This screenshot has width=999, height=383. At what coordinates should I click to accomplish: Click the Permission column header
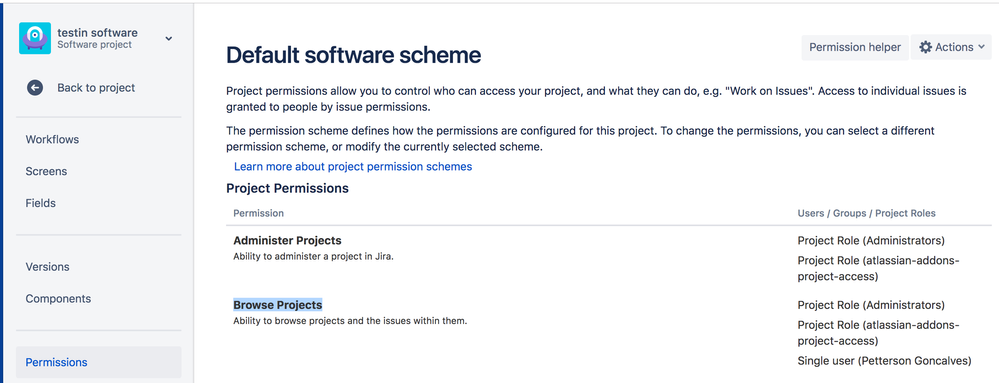pos(259,213)
